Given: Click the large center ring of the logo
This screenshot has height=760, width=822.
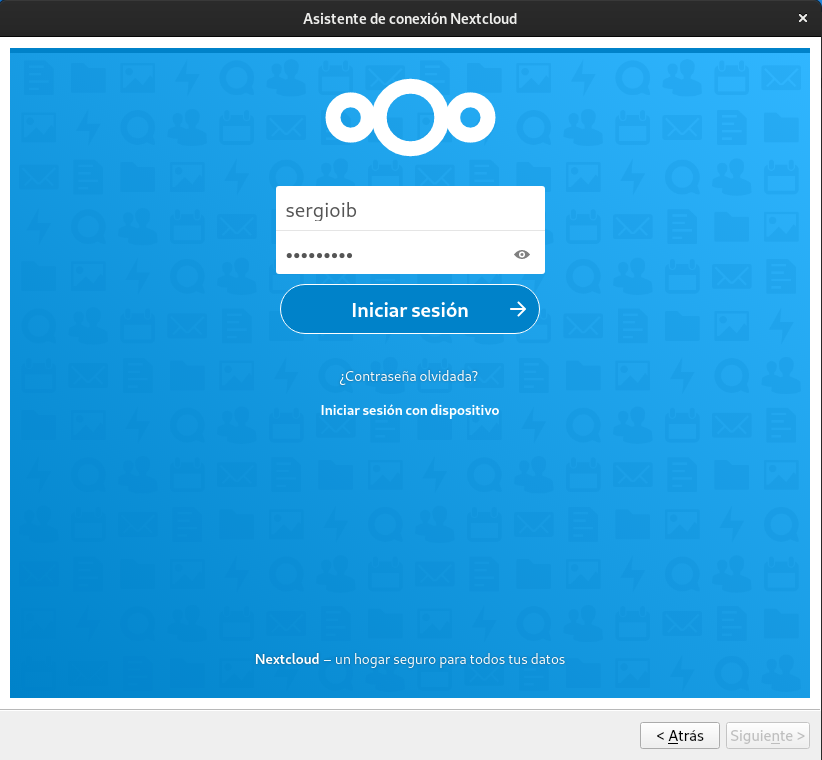Looking at the screenshot, I should pyautogui.click(x=410, y=95).
